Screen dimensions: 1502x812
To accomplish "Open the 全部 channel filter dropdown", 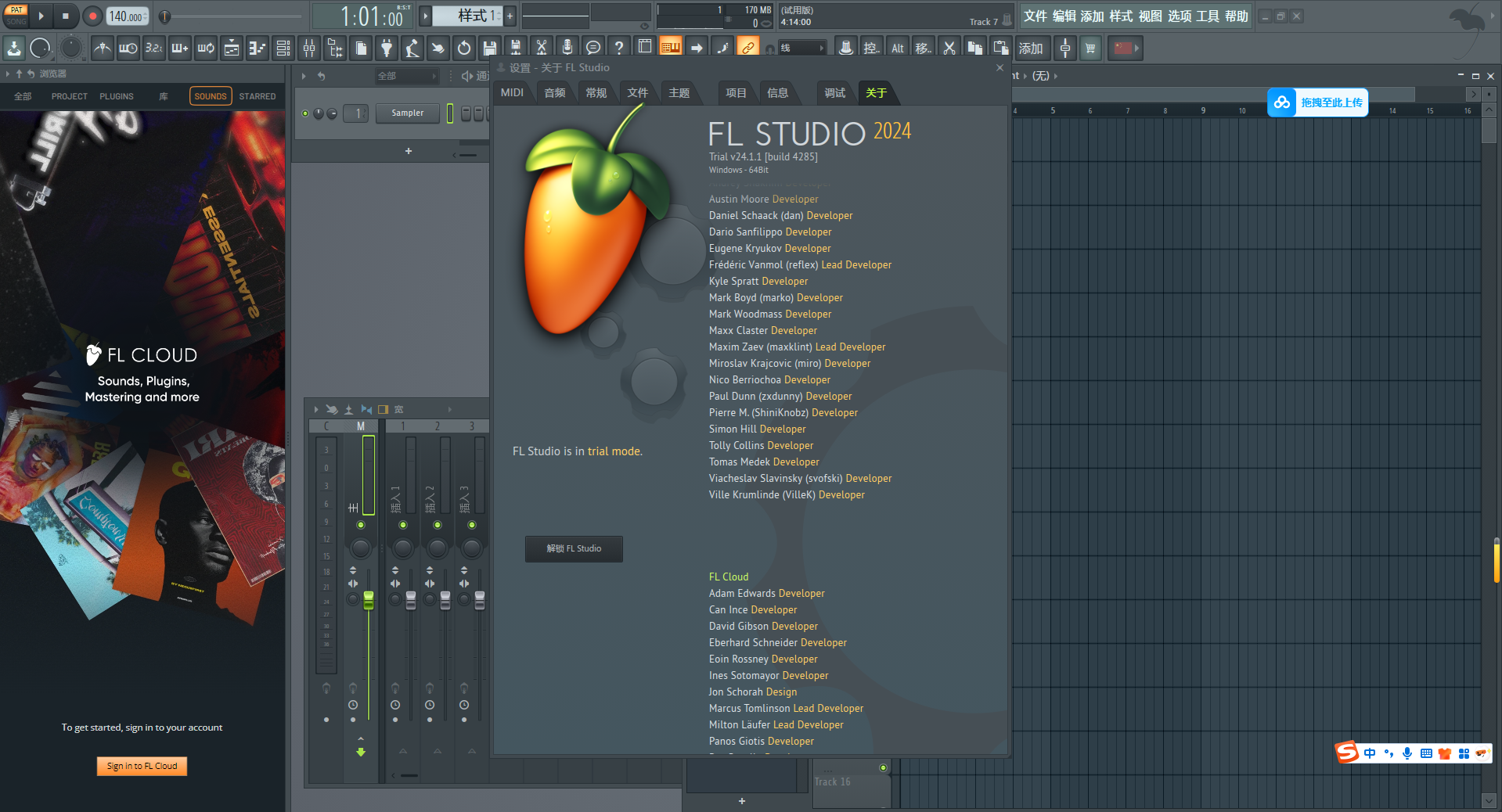I will click(407, 76).
